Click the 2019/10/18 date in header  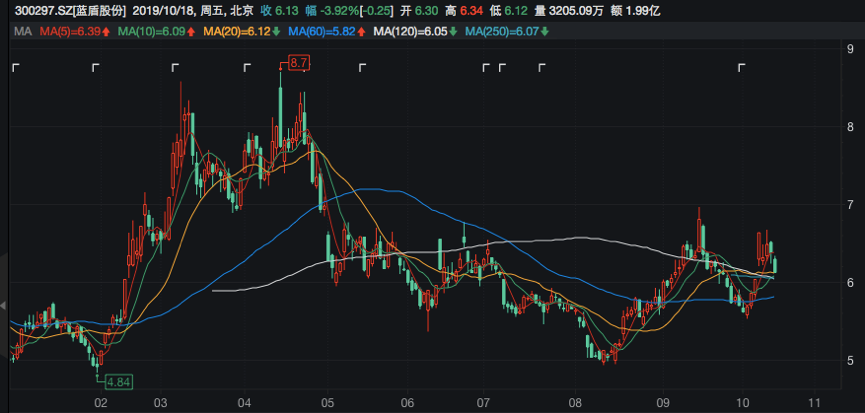pos(165,12)
